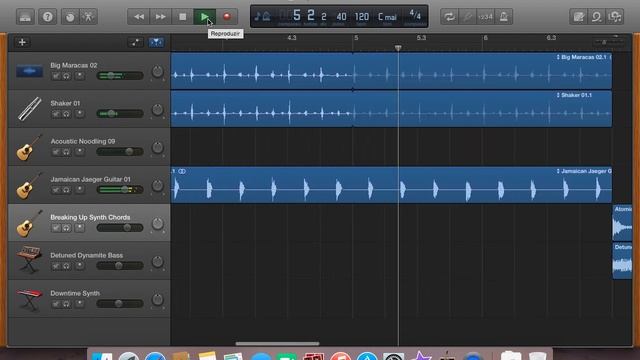Click the playhead marker in the ruler
This screenshot has width=640, height=360.
[398, 48]
